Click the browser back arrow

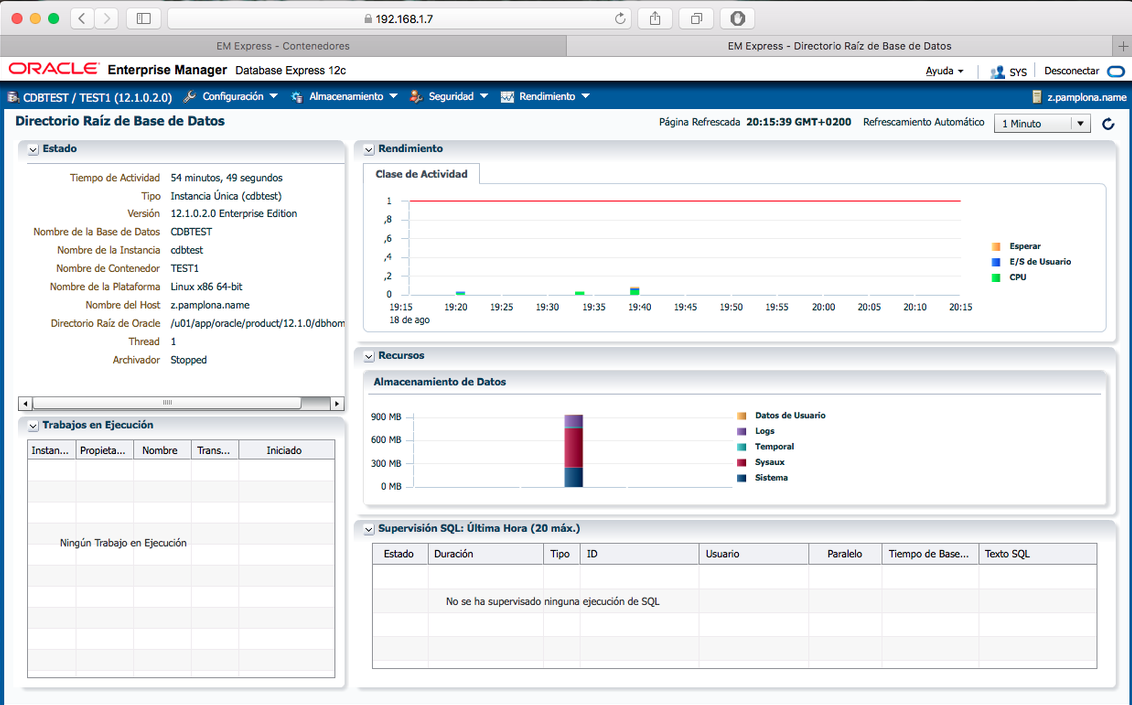tap(81, 18)
